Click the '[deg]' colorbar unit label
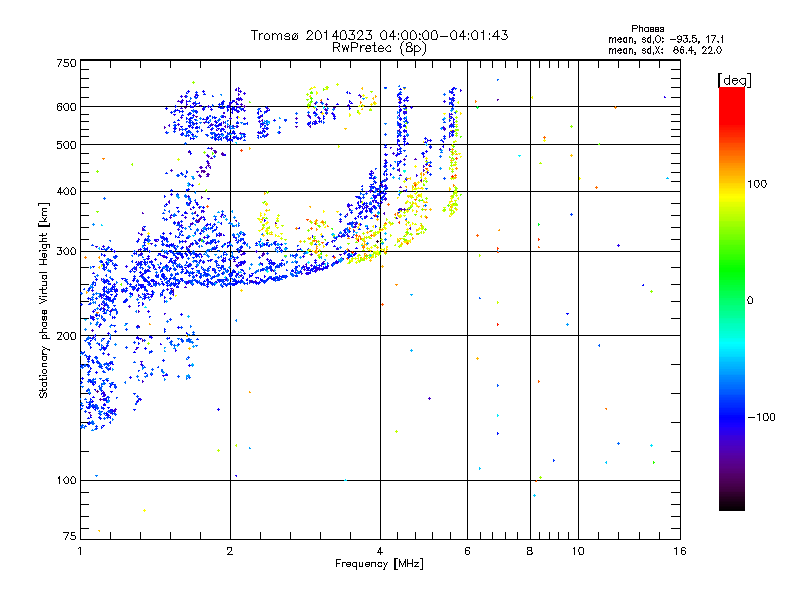 (734, 80)
